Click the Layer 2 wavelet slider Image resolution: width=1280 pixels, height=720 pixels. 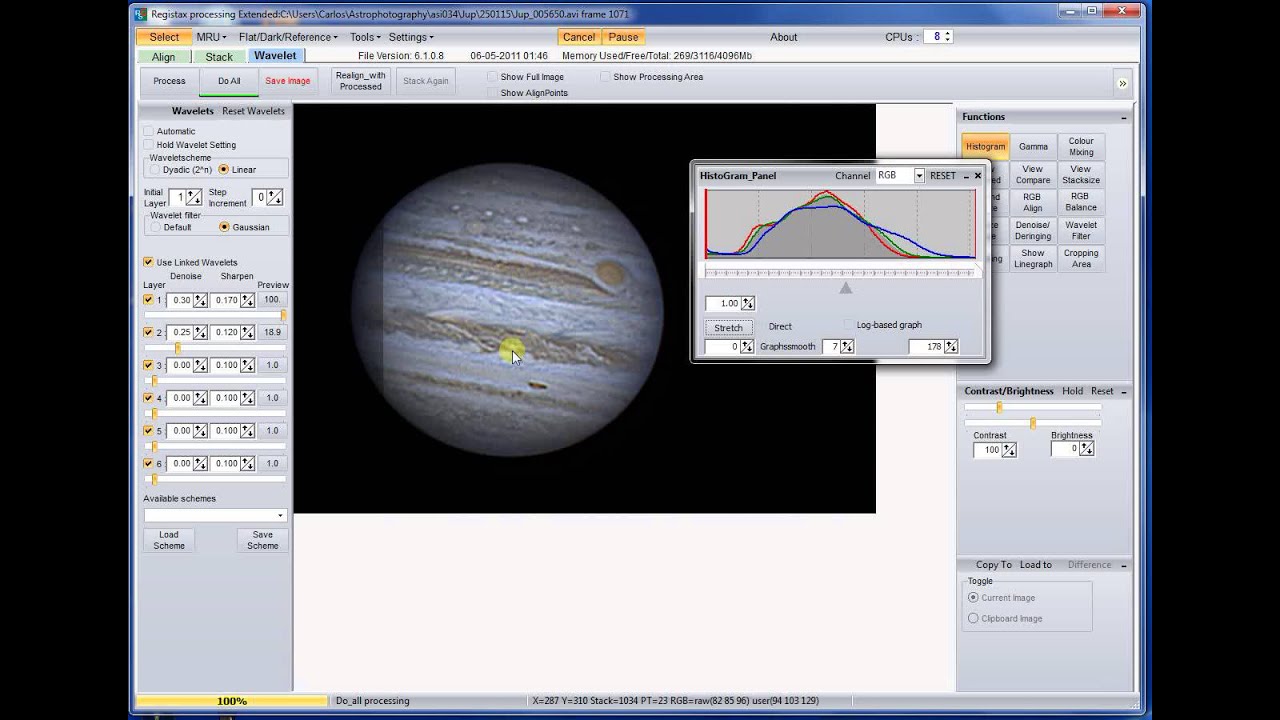point(215,348)
